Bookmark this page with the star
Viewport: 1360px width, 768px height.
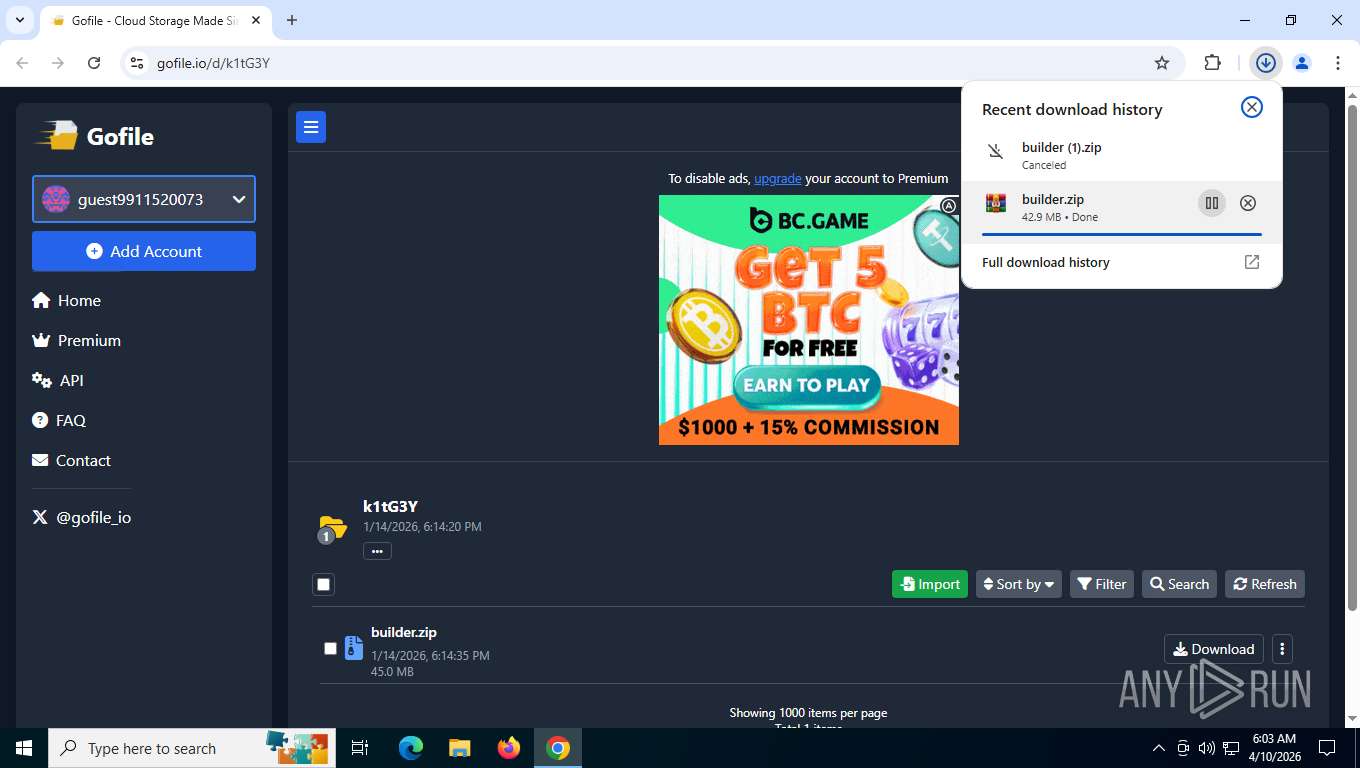[1162, 63]
